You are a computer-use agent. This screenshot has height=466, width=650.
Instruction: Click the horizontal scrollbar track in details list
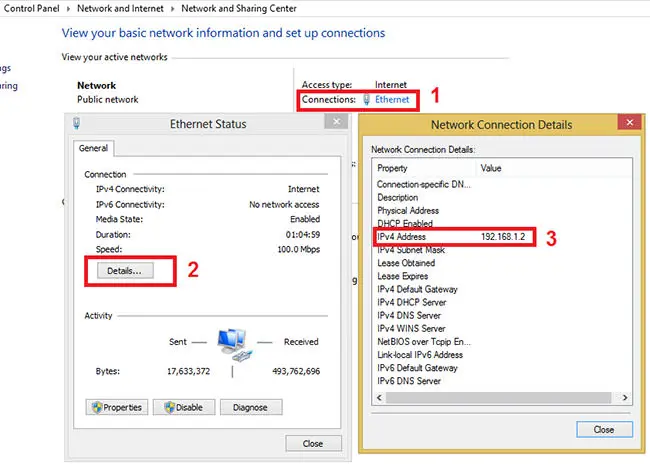coord(498,397)
